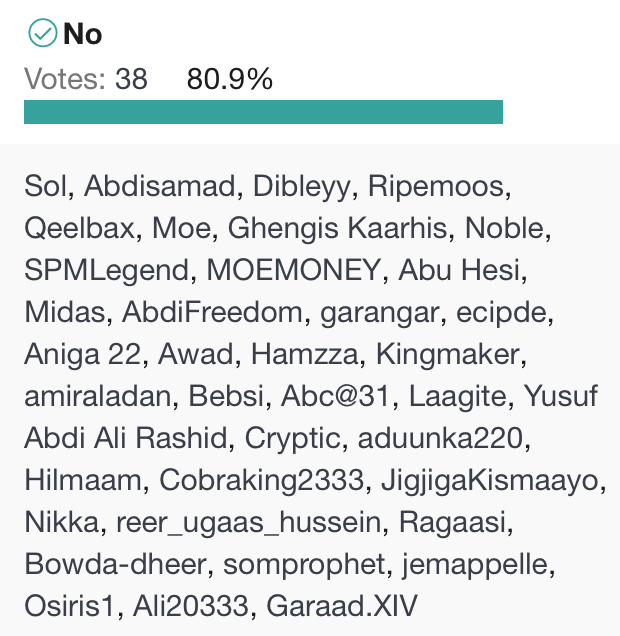Screen dimensions: 620x636
Task: Open AbdiFreedom member page
Action: click(x=212, y=312)
